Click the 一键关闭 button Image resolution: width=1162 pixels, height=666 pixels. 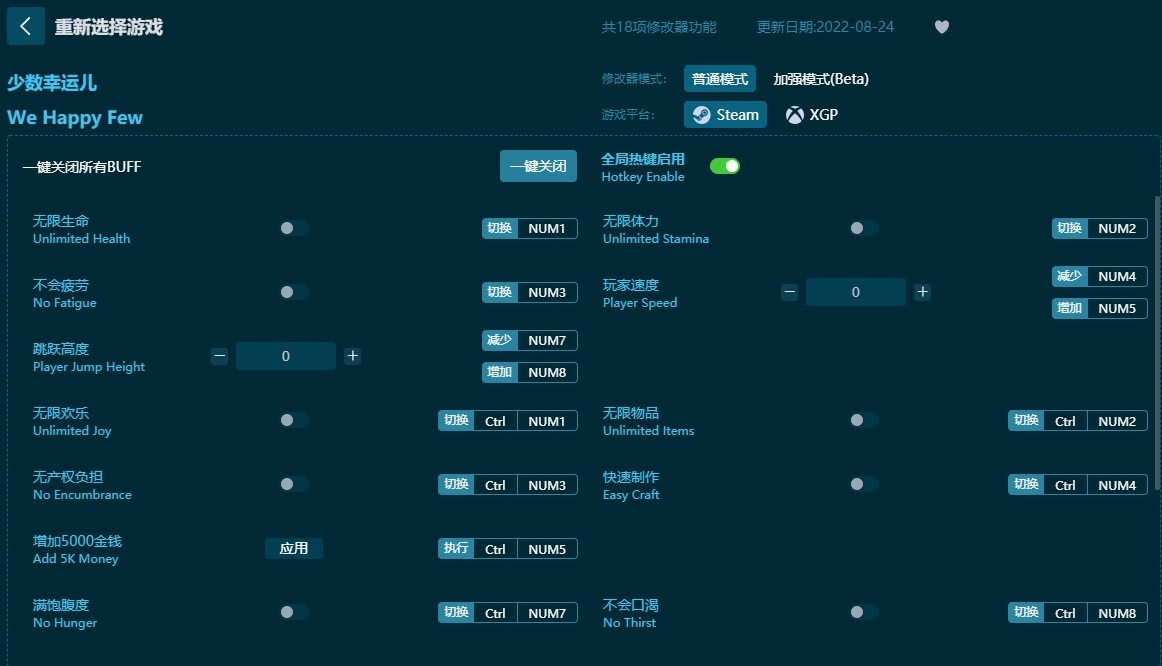click(x=538, y=166)
